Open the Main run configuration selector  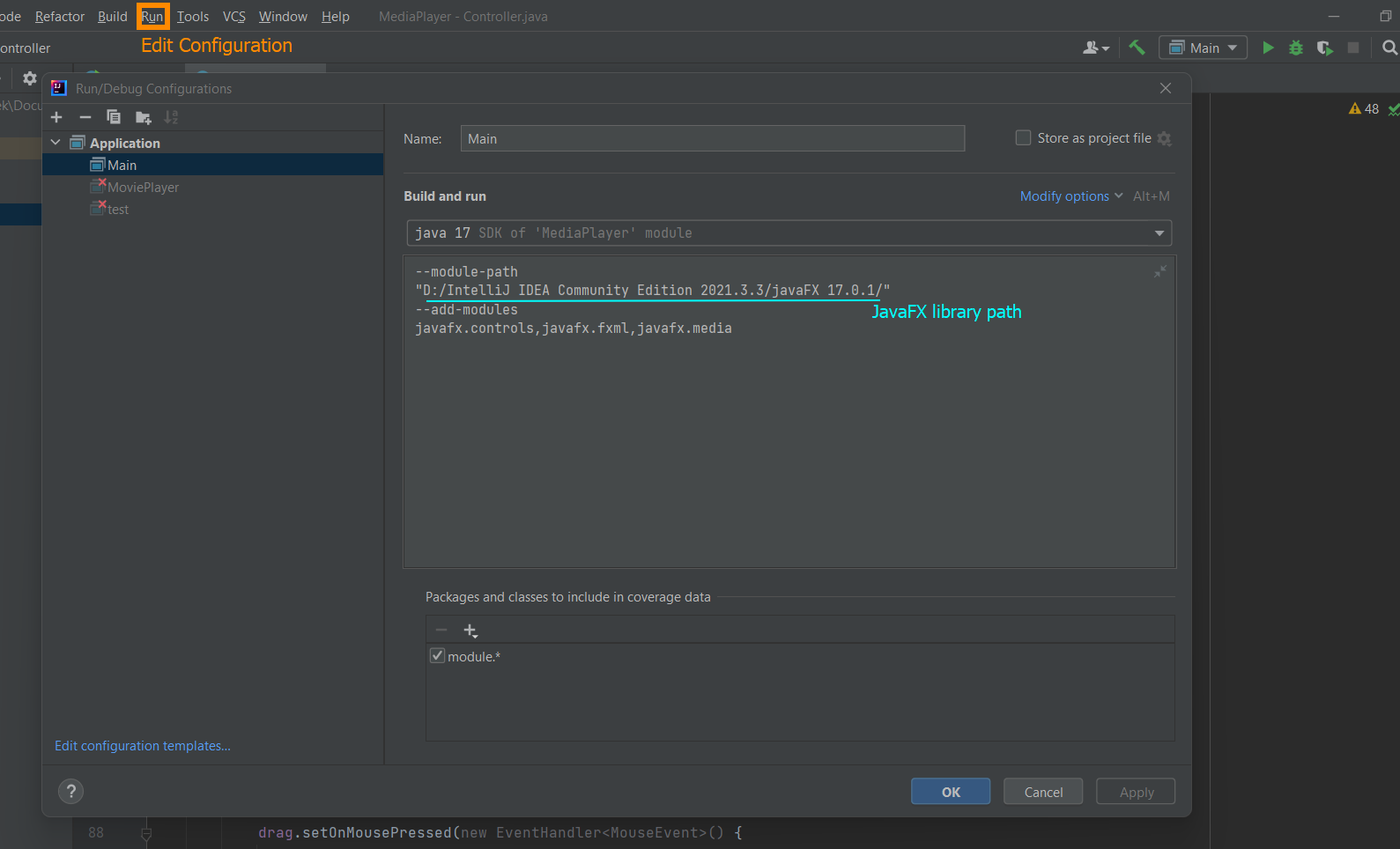click(x=1203, y=48)
